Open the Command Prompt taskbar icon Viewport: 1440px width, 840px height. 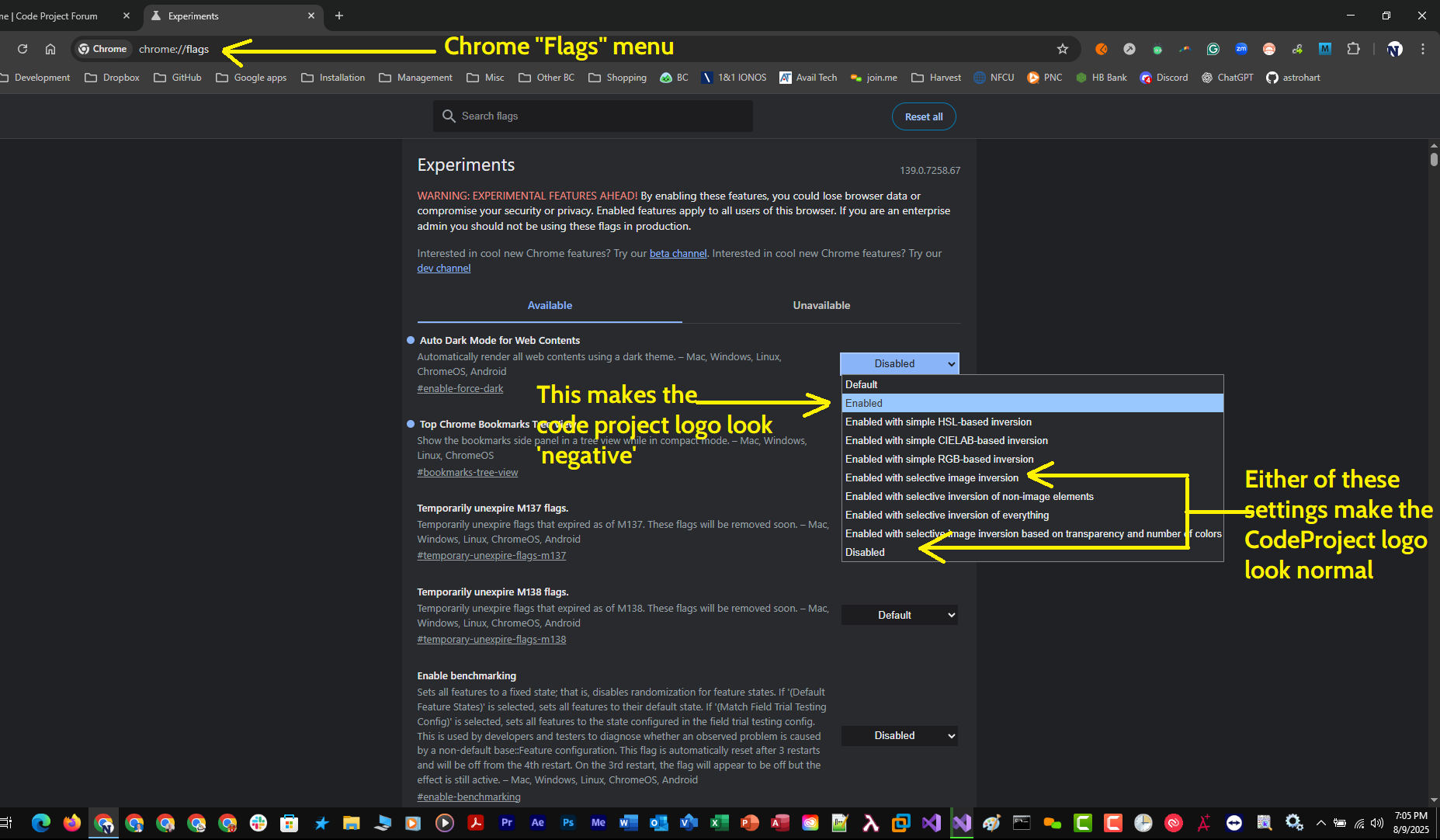click(1022, 823)
